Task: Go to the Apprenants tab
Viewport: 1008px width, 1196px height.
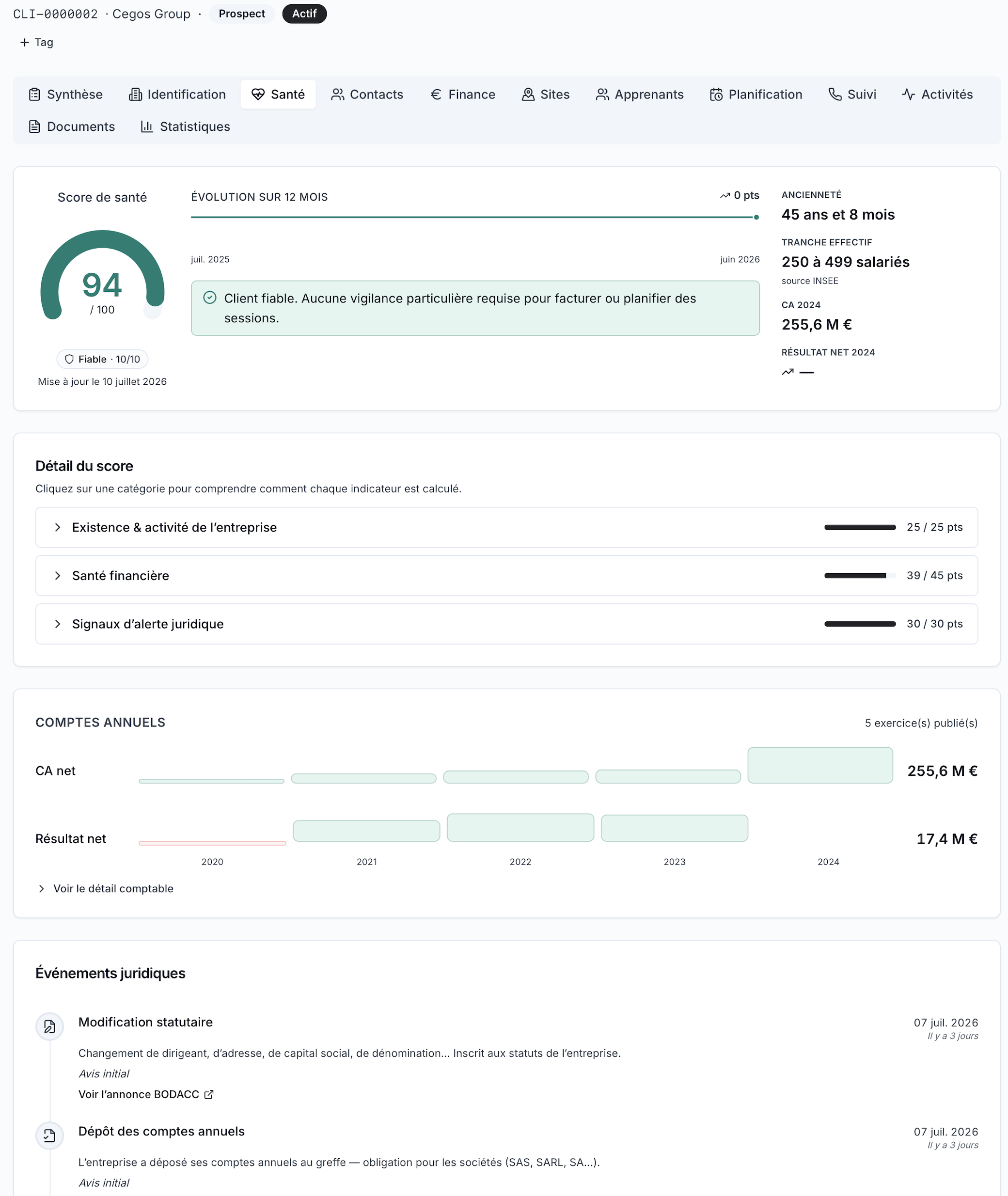Action: [x=640, y=94]
